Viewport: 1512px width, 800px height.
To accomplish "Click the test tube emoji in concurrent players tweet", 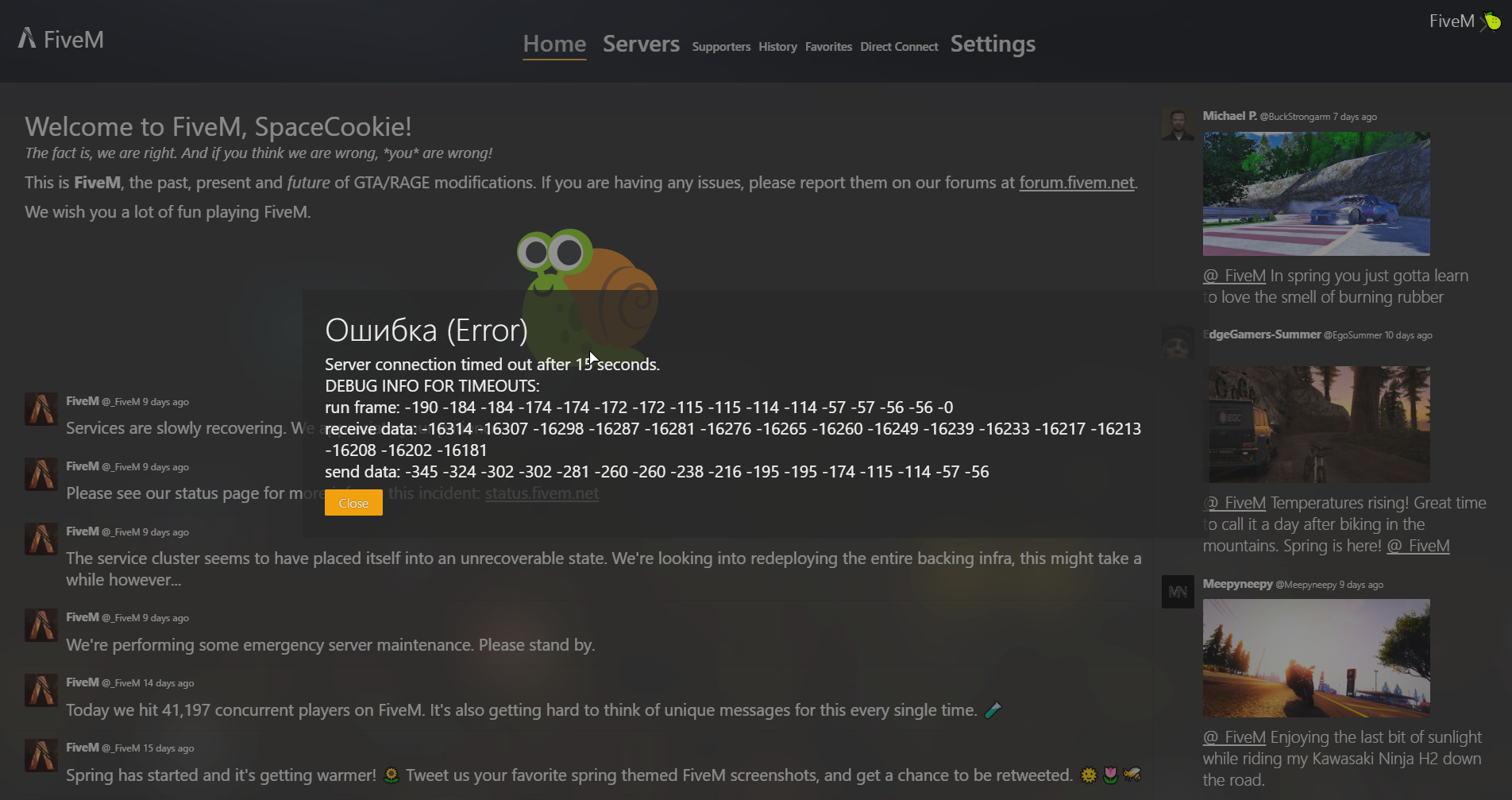I will 993,710.
